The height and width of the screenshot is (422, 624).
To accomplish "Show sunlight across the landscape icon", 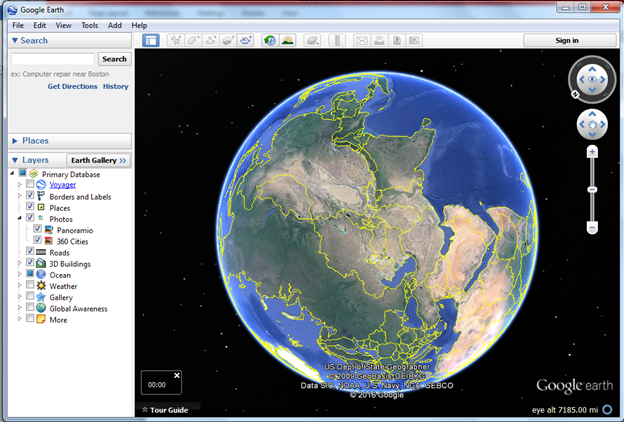I will point(288,40).
